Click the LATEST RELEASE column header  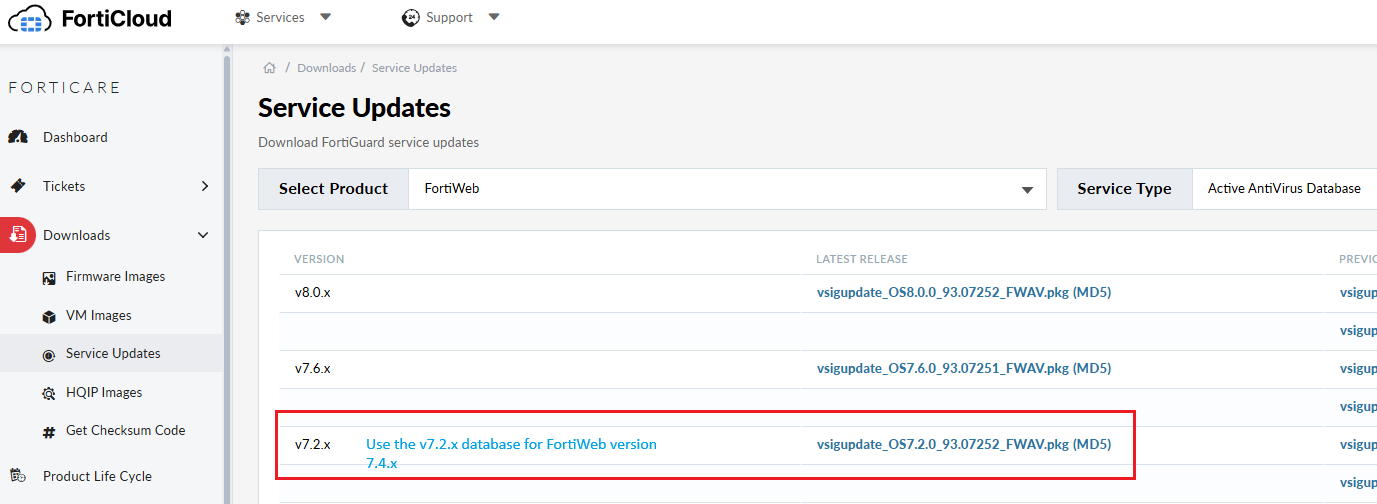click(862, 259)
